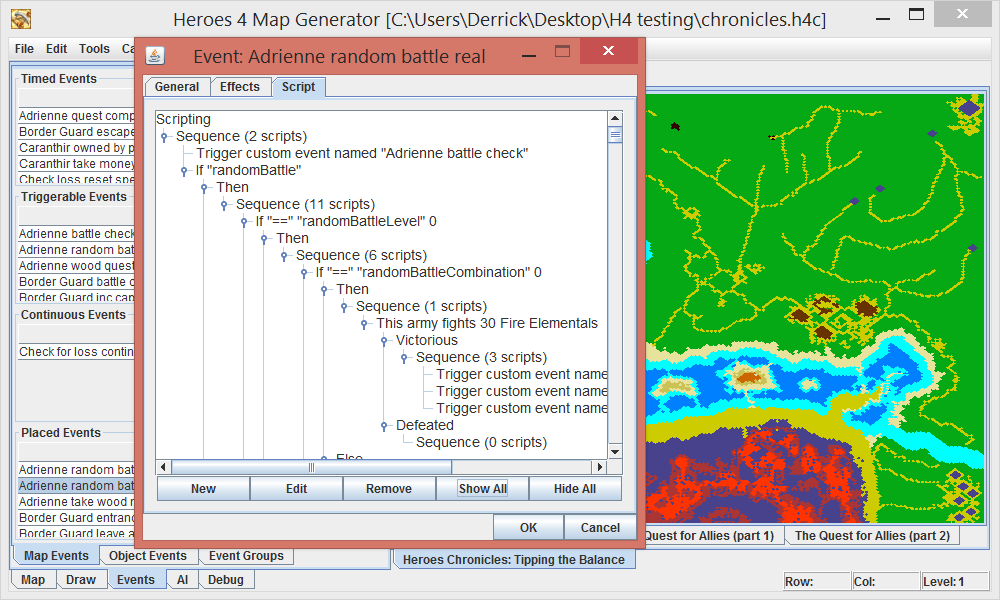Select 'Check for loss contin' continuous event
Viewport: 1000px width, 600px height.
point(77,352)
